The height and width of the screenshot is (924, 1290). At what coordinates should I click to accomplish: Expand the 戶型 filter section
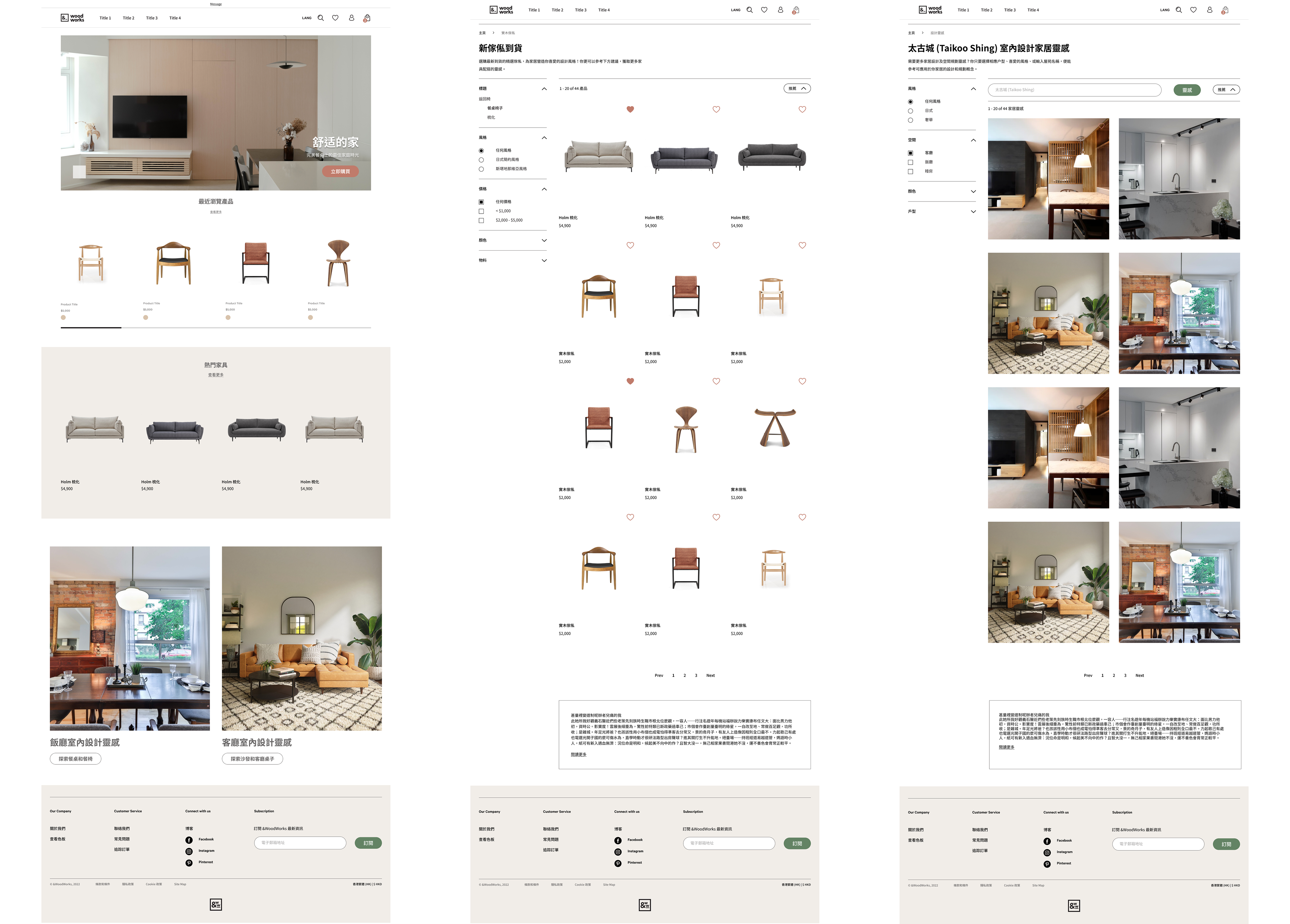[x=973, y=212]
